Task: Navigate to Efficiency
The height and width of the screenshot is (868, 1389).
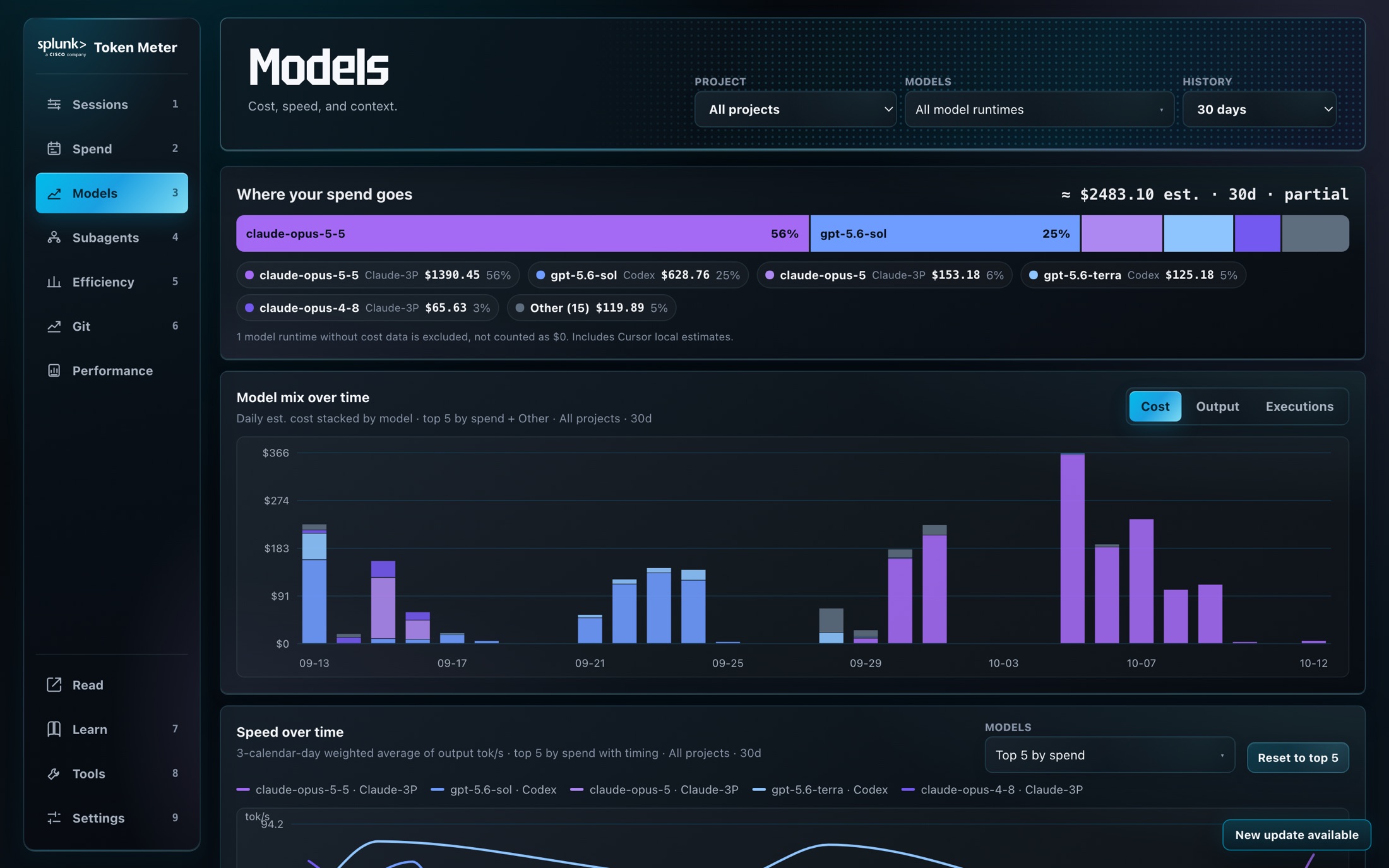Action: [x=112, y=282]
